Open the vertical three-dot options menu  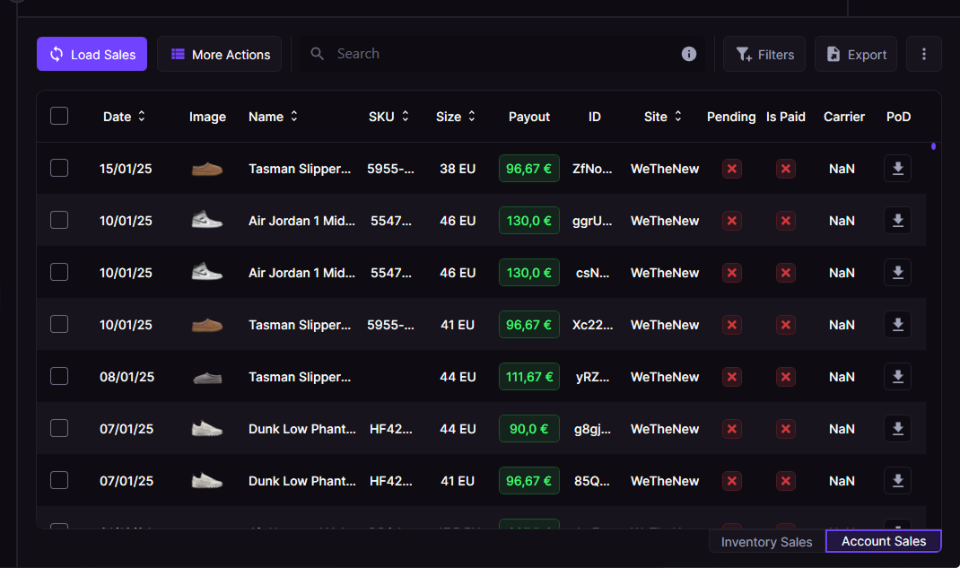(x=924, y=54)
